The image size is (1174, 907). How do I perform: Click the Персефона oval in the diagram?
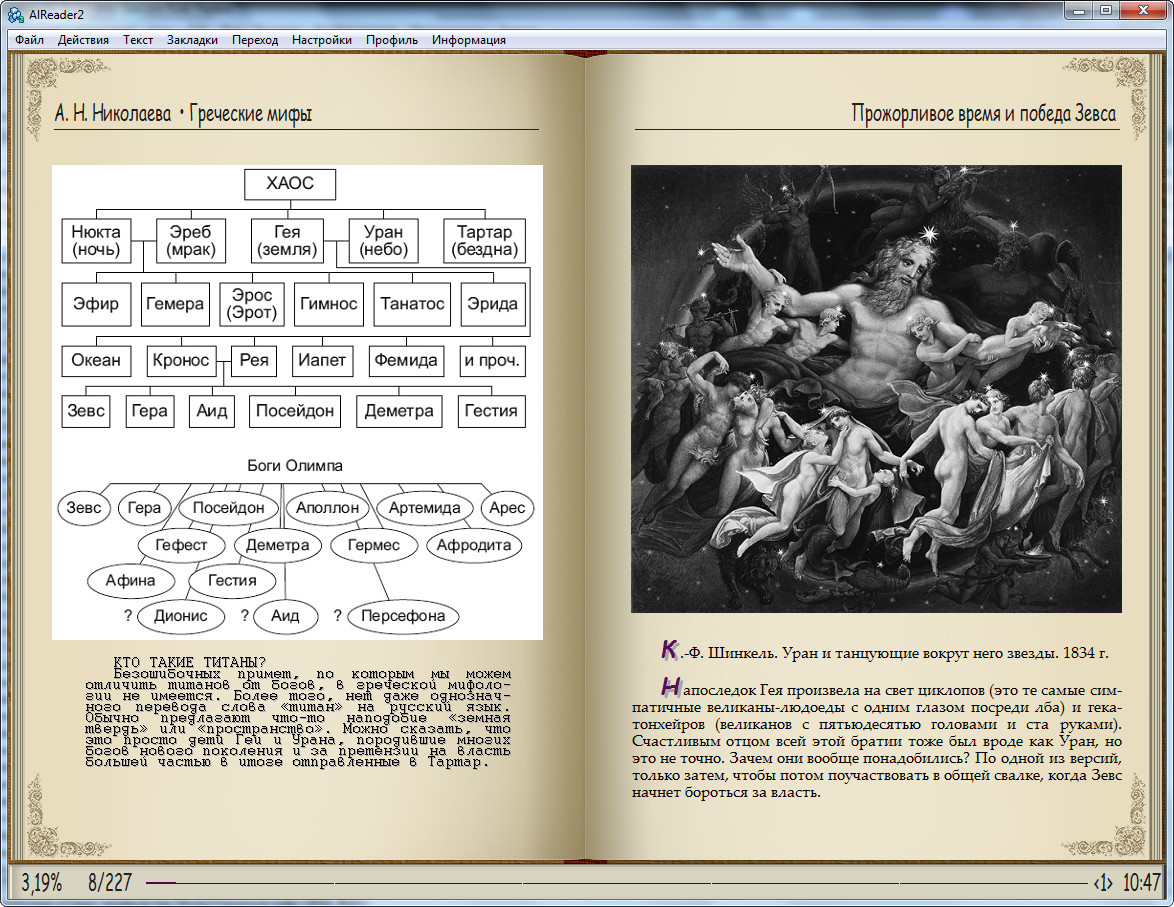403,616
